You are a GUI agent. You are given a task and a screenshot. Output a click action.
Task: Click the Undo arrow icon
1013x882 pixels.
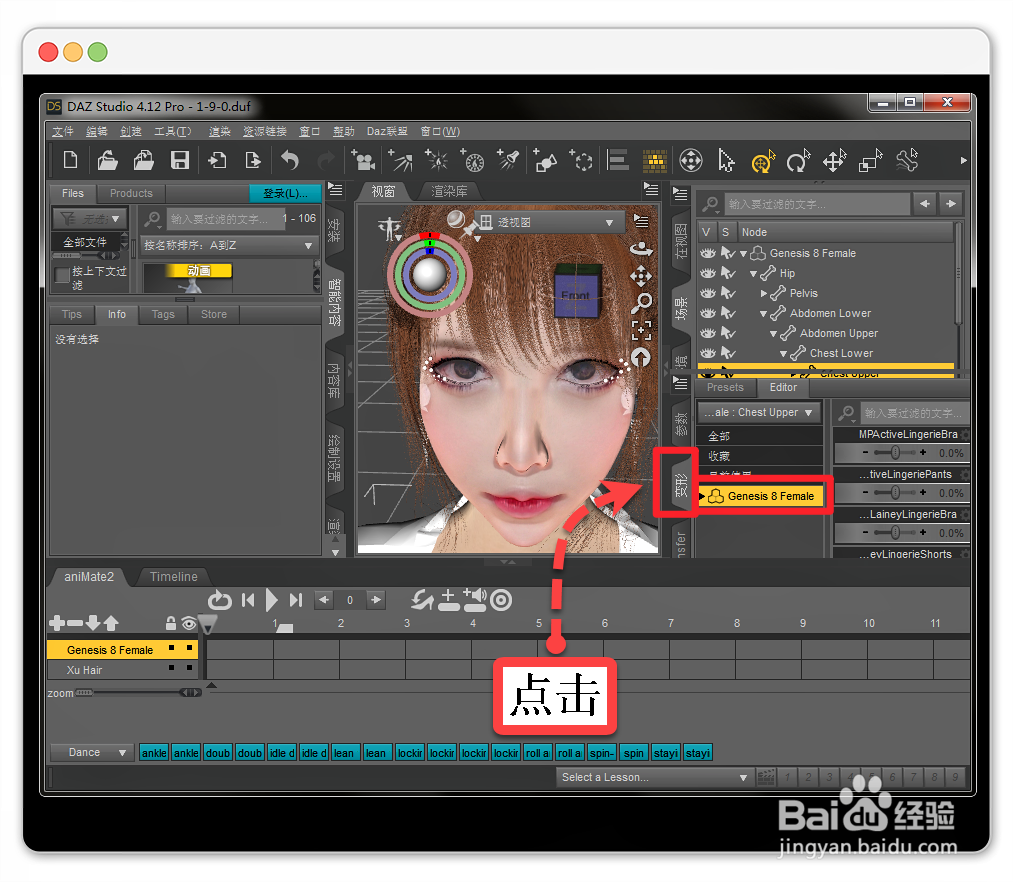click(x=289, y=160)
